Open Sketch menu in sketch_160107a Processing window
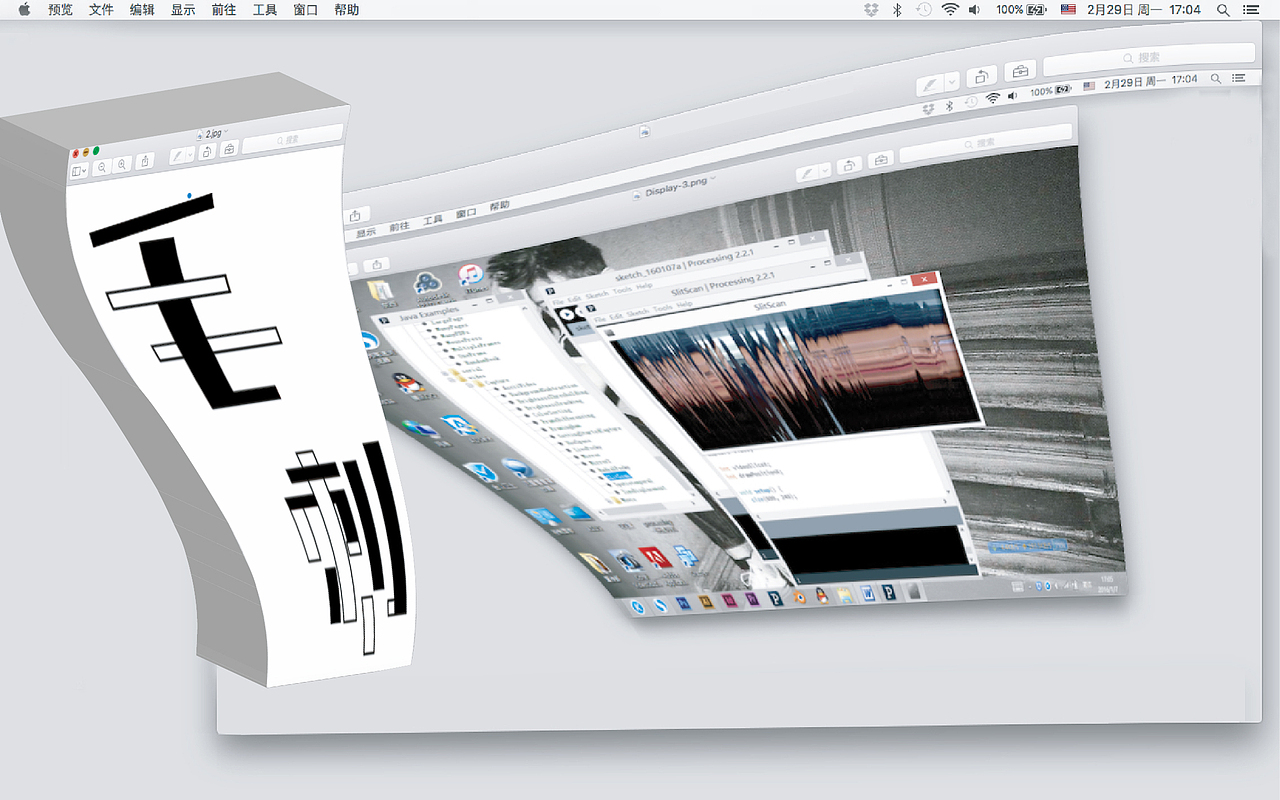The height and width of the screenshot is (800, 1280). 596,296
